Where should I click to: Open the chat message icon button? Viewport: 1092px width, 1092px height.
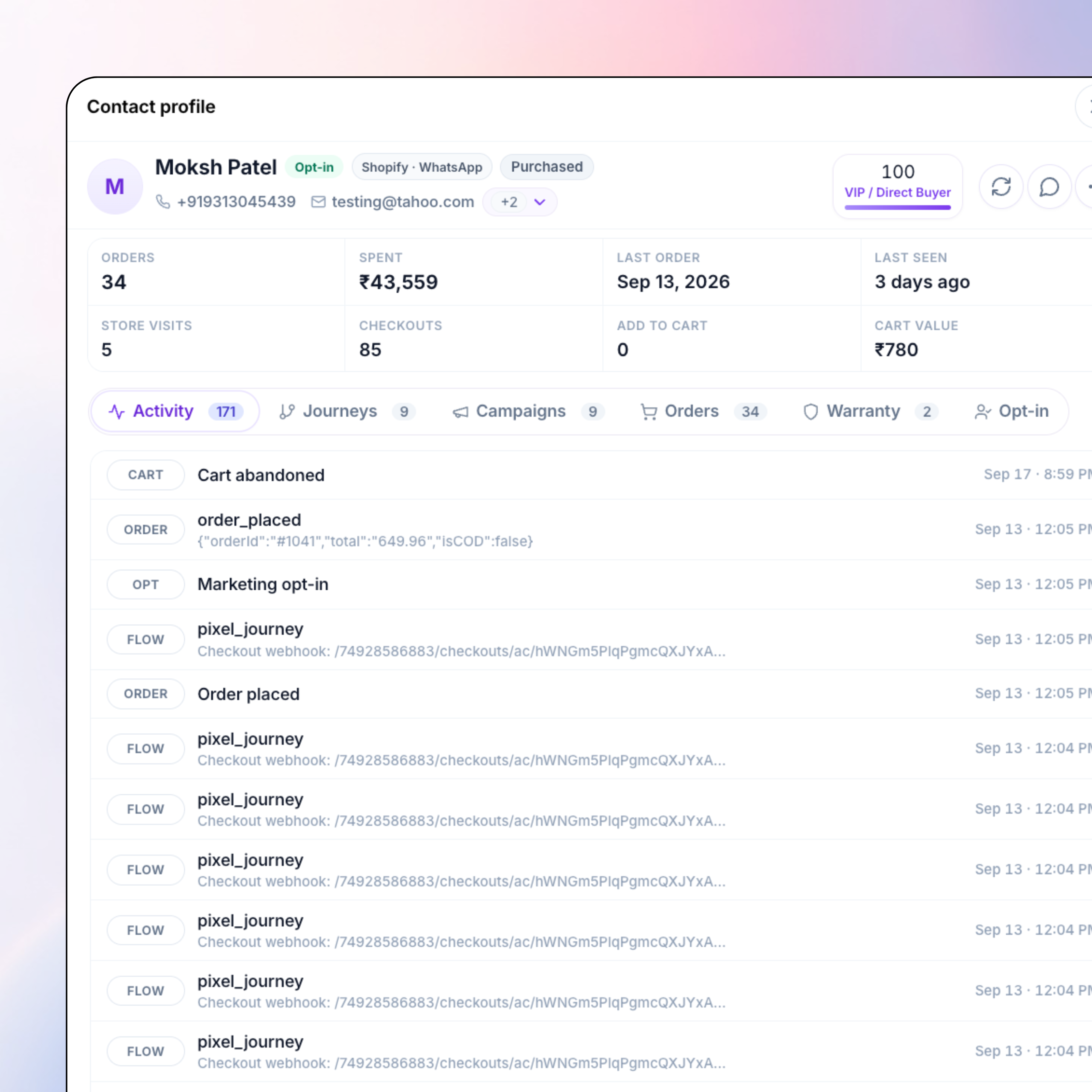tap(1049, 187)
